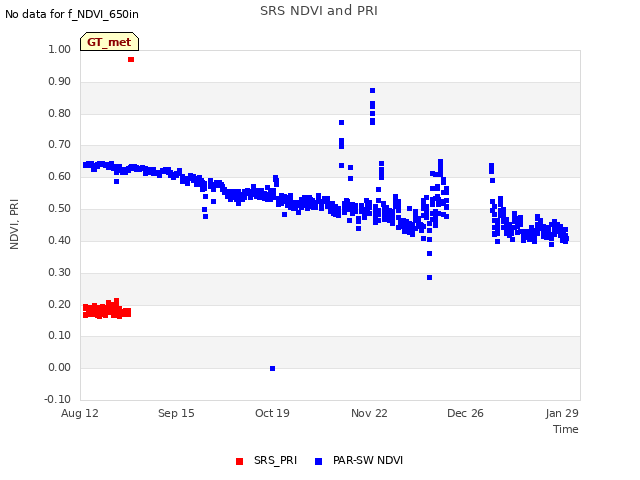Image resolution: width=640 pixels, height=480 pixels.
Task: Click the chart title SRS NDVI and PRI
Action: (319, 11)
